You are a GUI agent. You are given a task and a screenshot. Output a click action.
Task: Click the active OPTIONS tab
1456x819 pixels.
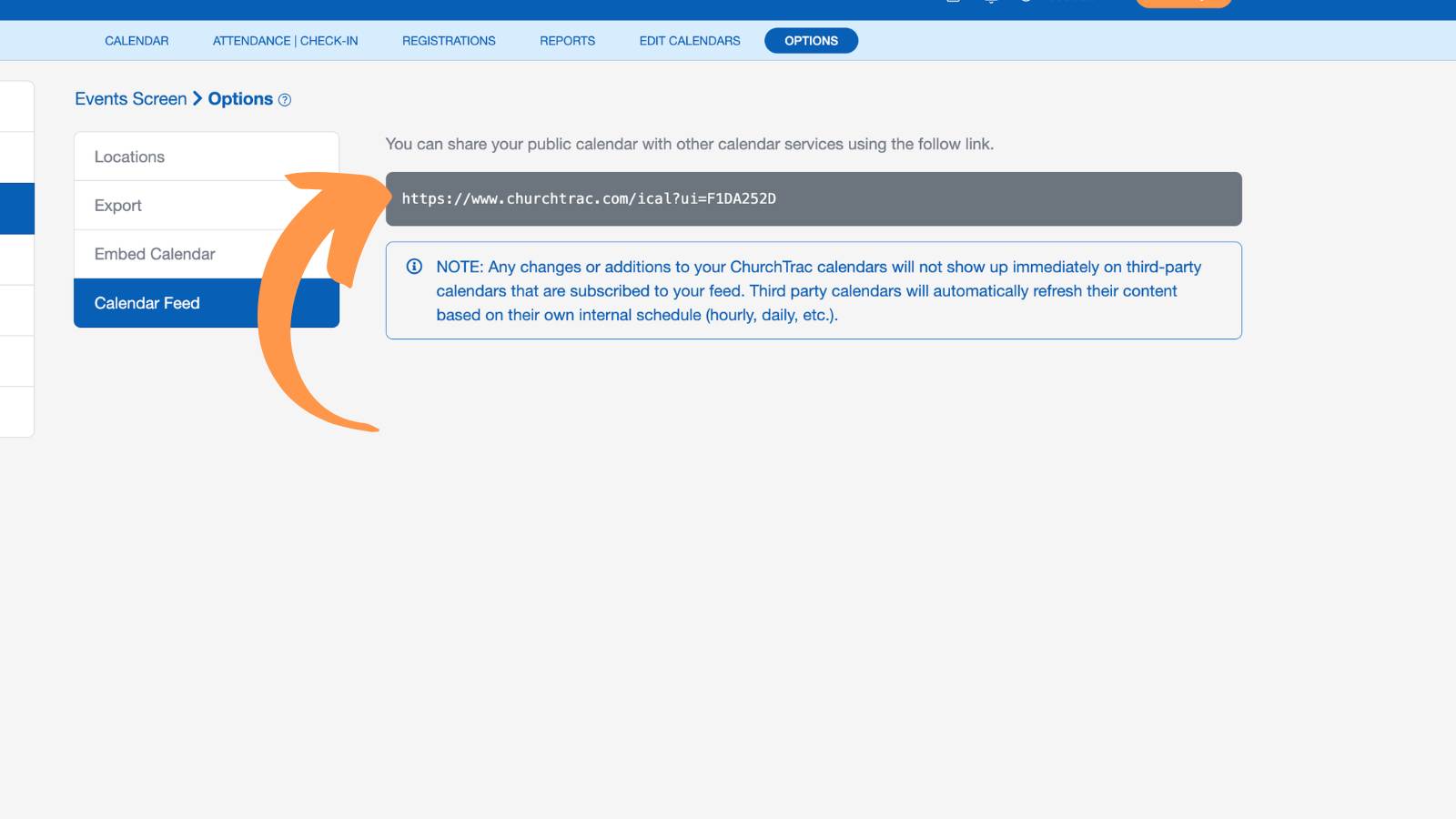[811, 41]
